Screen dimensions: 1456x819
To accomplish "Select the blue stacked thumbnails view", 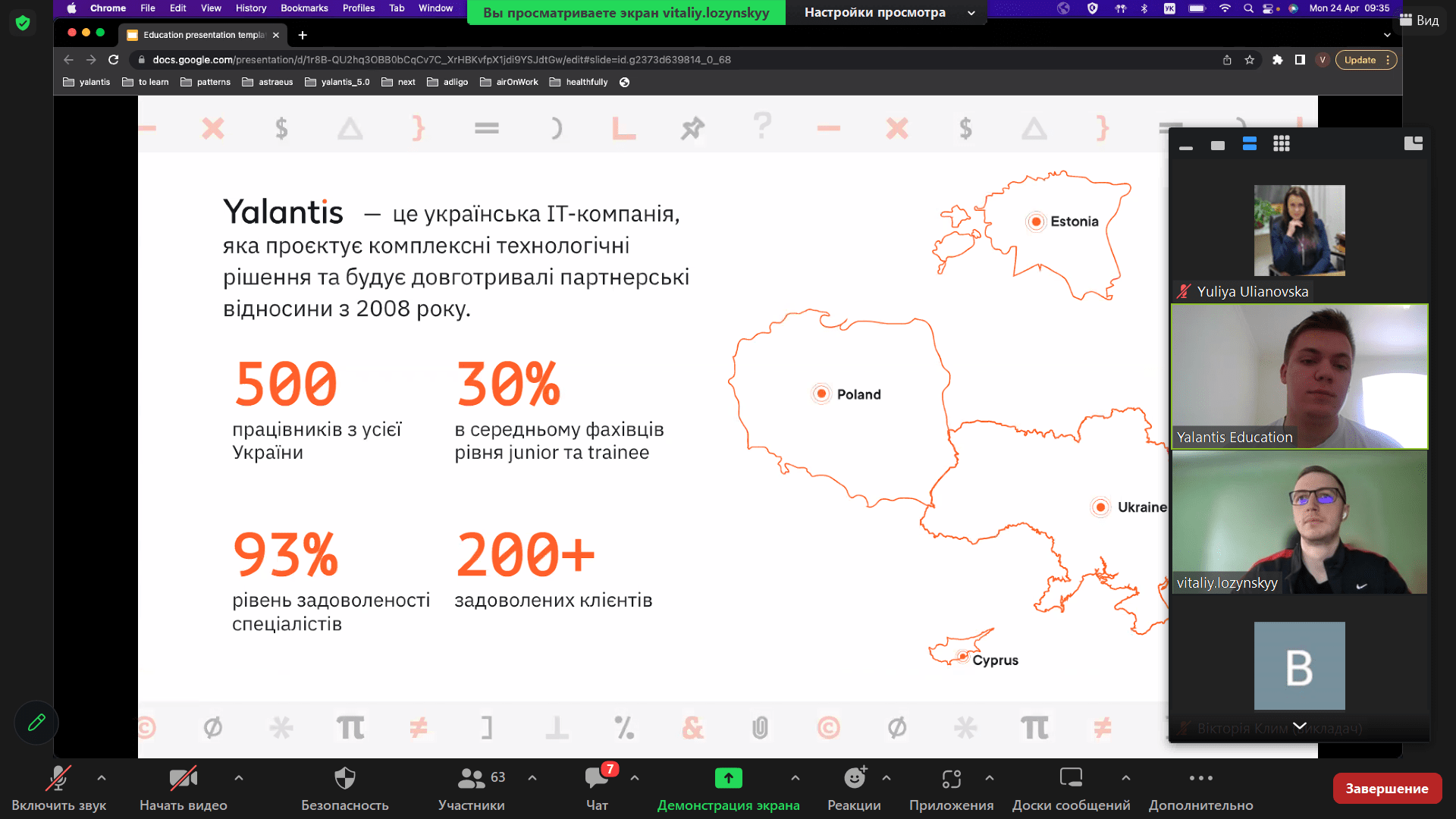I will pos(1250,143).
